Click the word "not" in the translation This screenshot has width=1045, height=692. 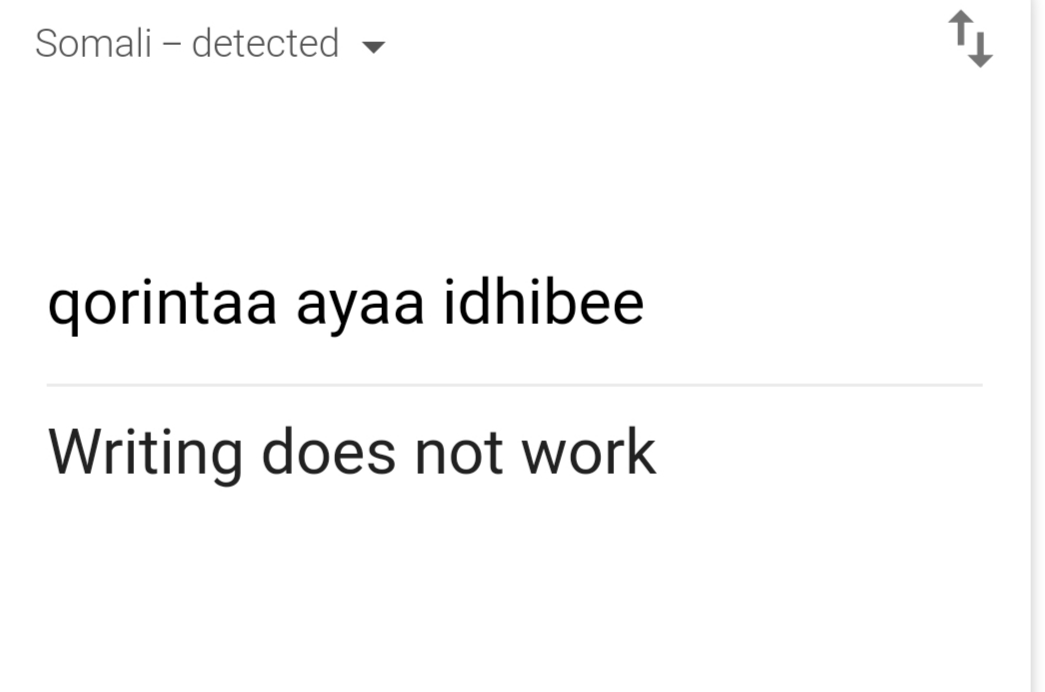click(x=458, y=452)
